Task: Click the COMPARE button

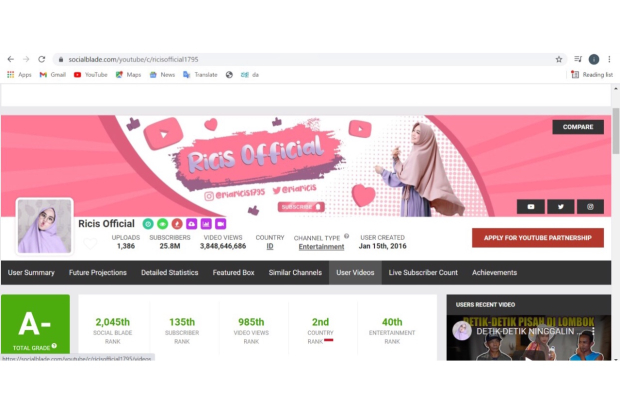Action: pyautogui.click(x=578, y=127)
